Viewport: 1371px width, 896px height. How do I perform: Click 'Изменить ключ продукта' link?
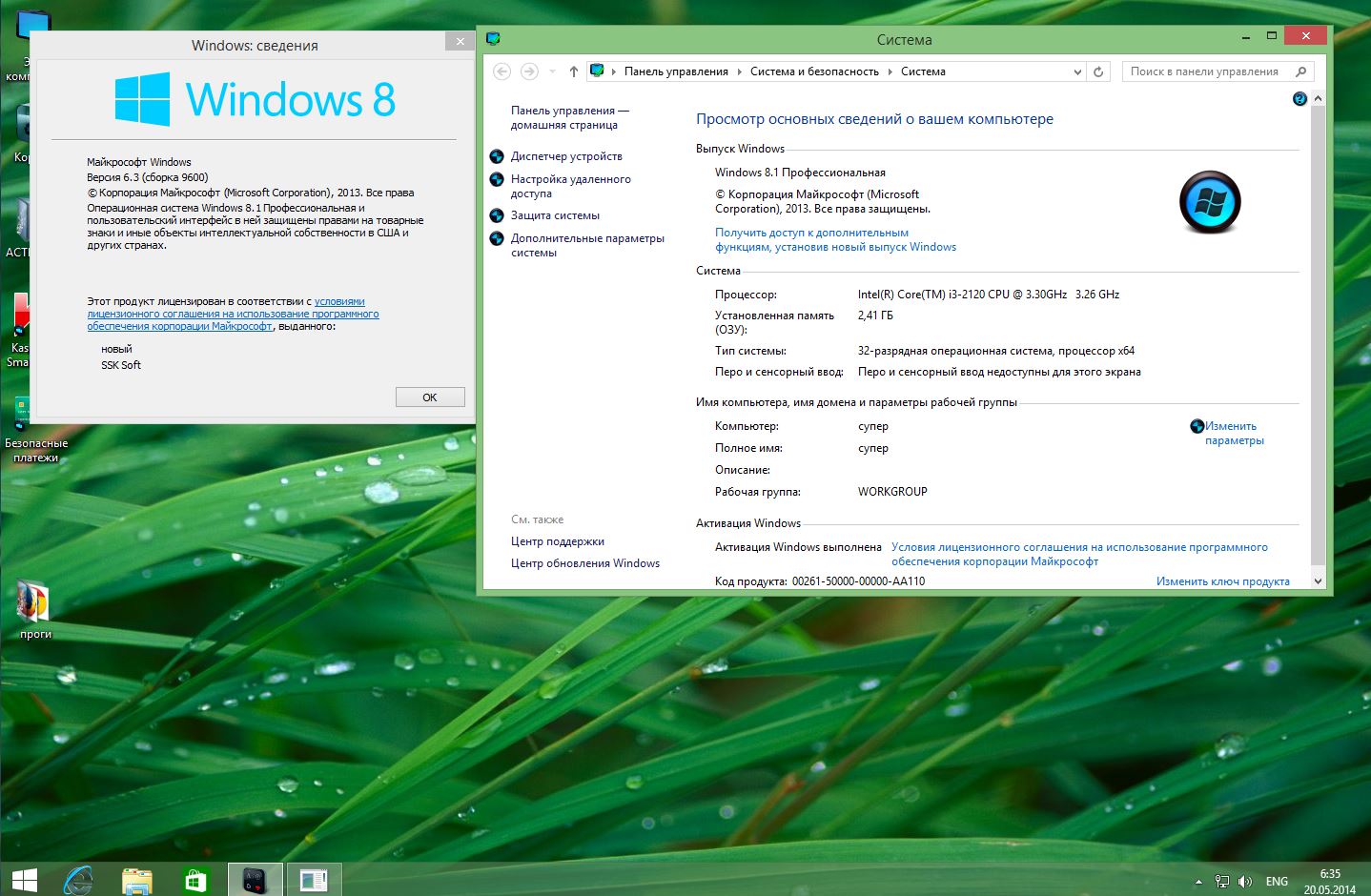pyautogui.click(x=1222, y=581)
